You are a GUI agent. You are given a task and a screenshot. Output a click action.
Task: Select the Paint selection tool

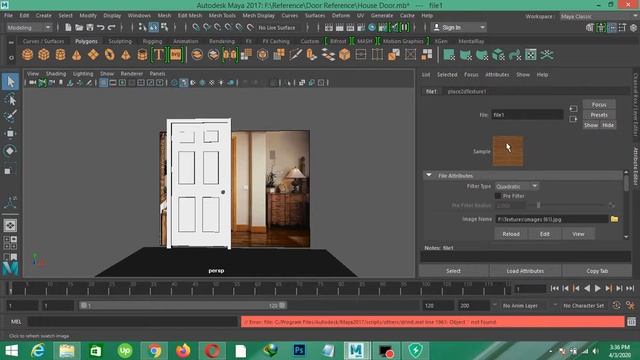(x=10, y=116)
